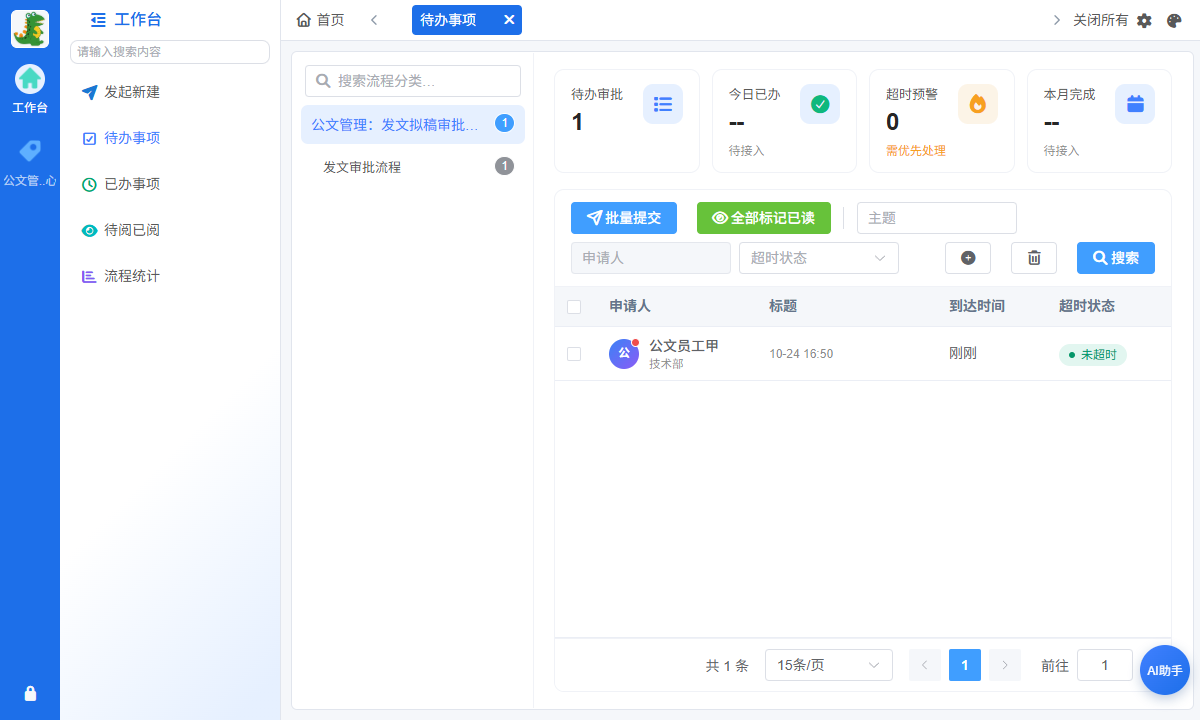This screenshot has height=720, width=1200.
Task: Select the 发文审批流程 item
Action: coord(413,167)
